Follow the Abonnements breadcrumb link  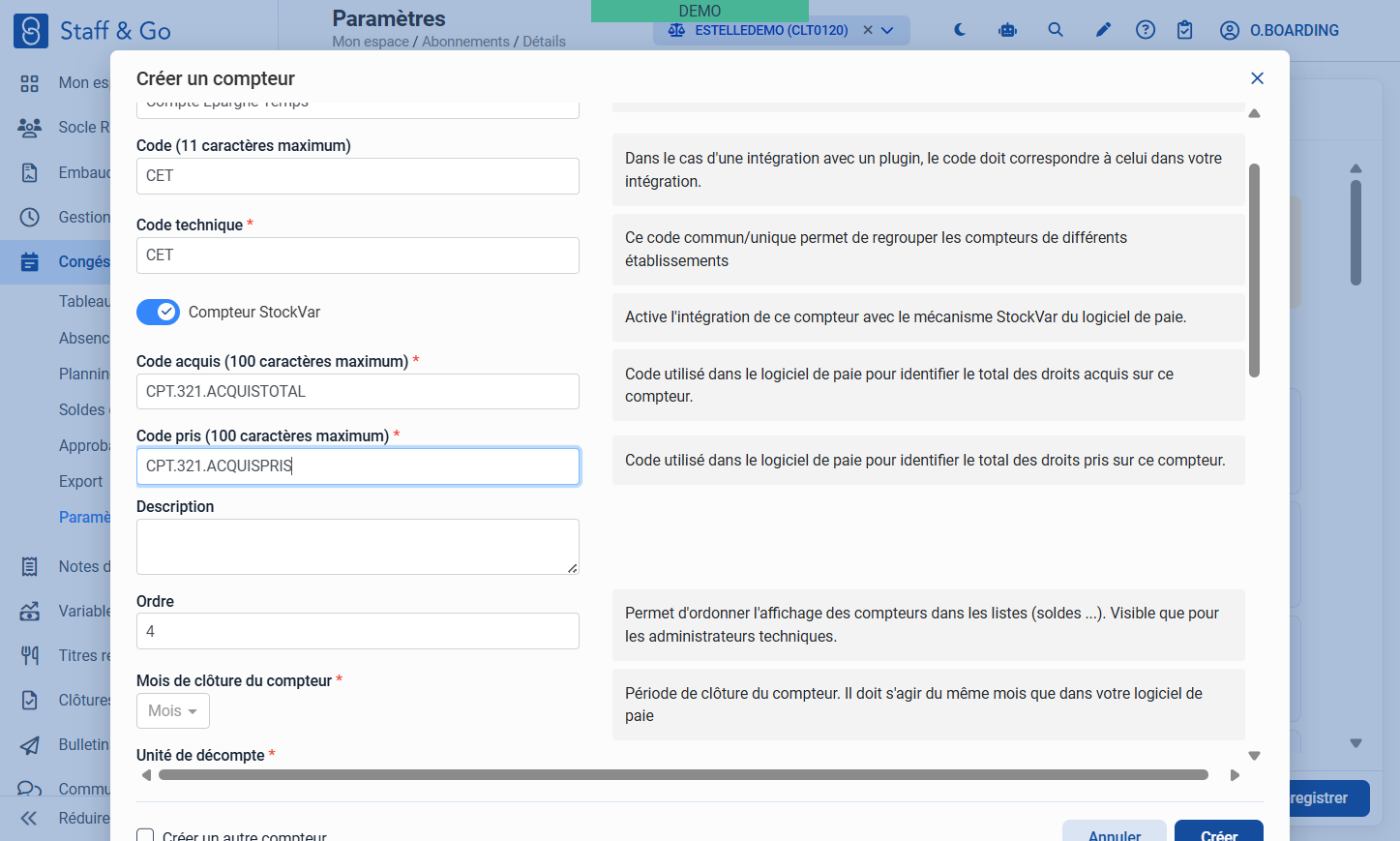[x=465, y=42]
